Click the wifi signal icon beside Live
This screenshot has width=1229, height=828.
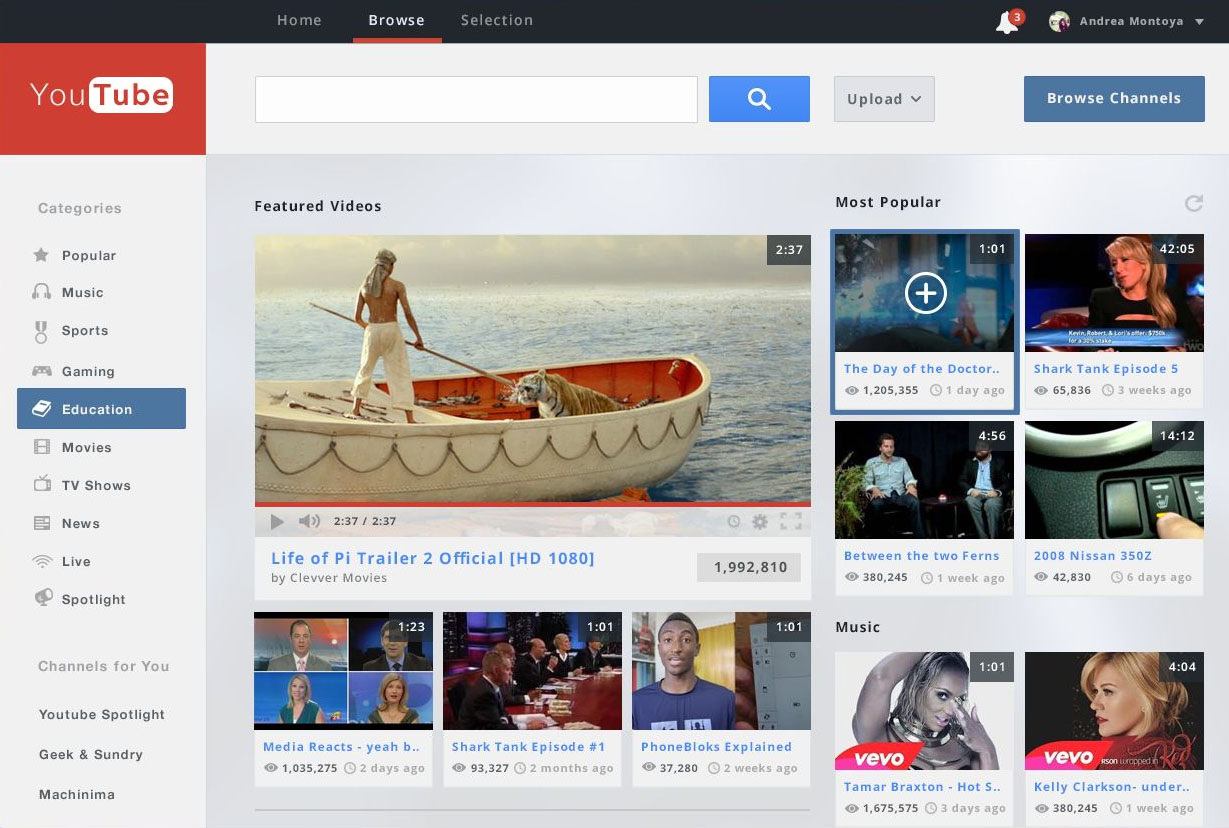point(42,561)
